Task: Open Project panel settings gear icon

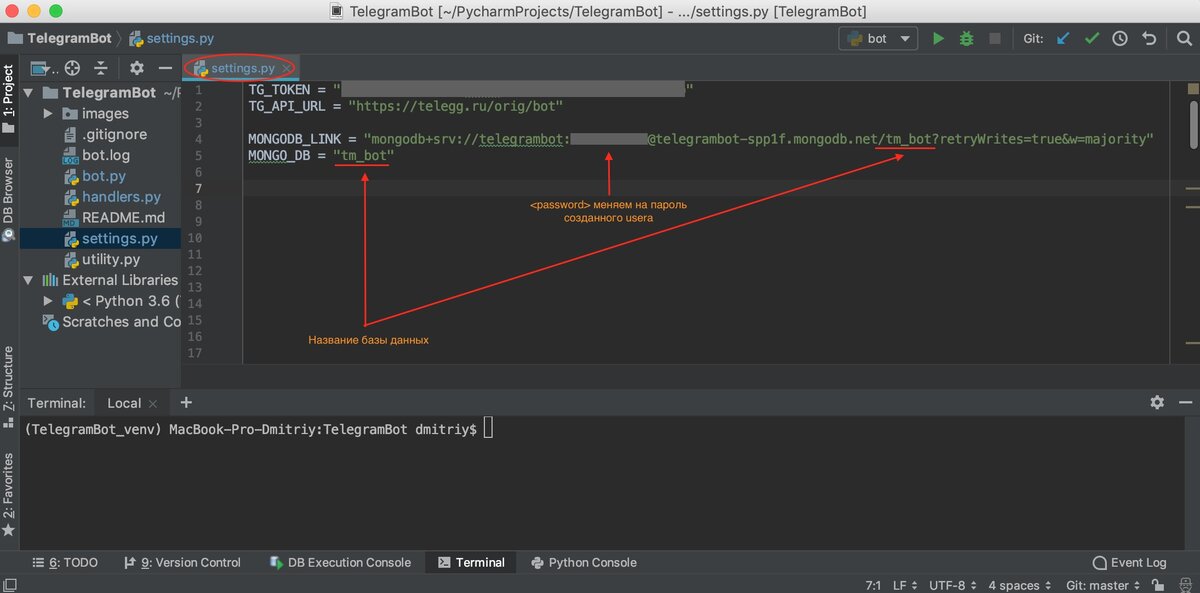Action: tap(136, 67)
